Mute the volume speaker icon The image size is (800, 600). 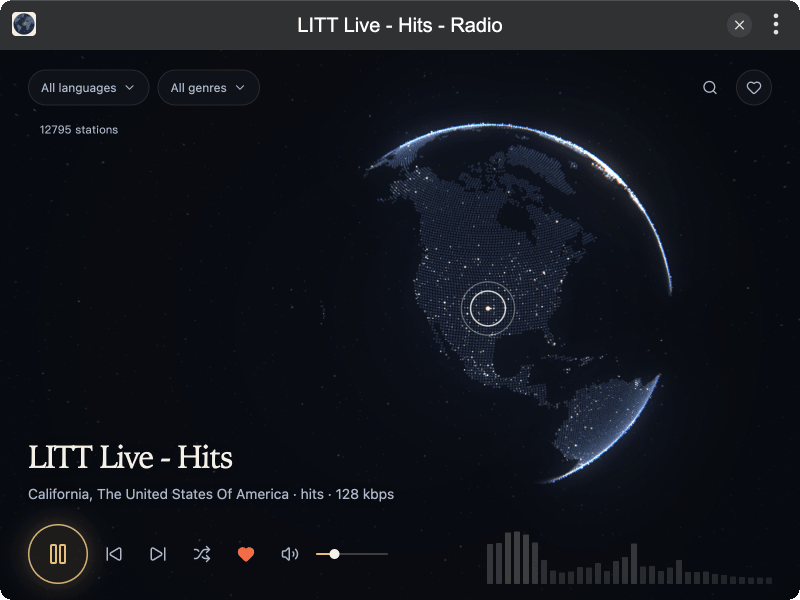click(290, 554)
